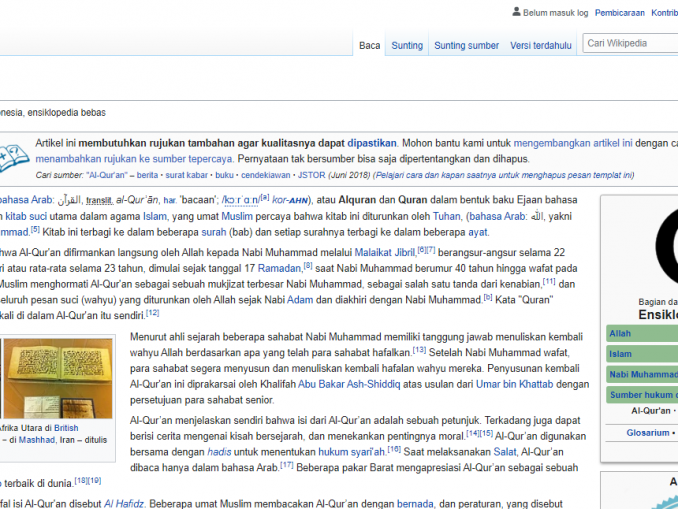Click the note [b] reference
The image size is (678, 509).
pos(488,297)
